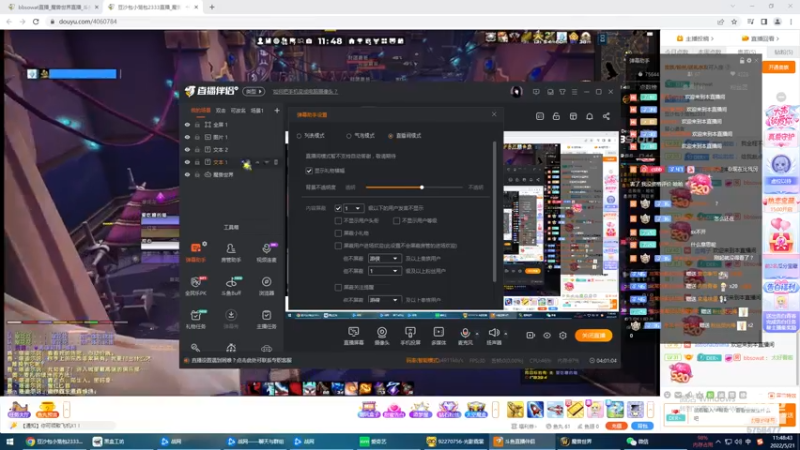
Task: Open 微信 in the Windows taskbar
Action: pos(640,441)
